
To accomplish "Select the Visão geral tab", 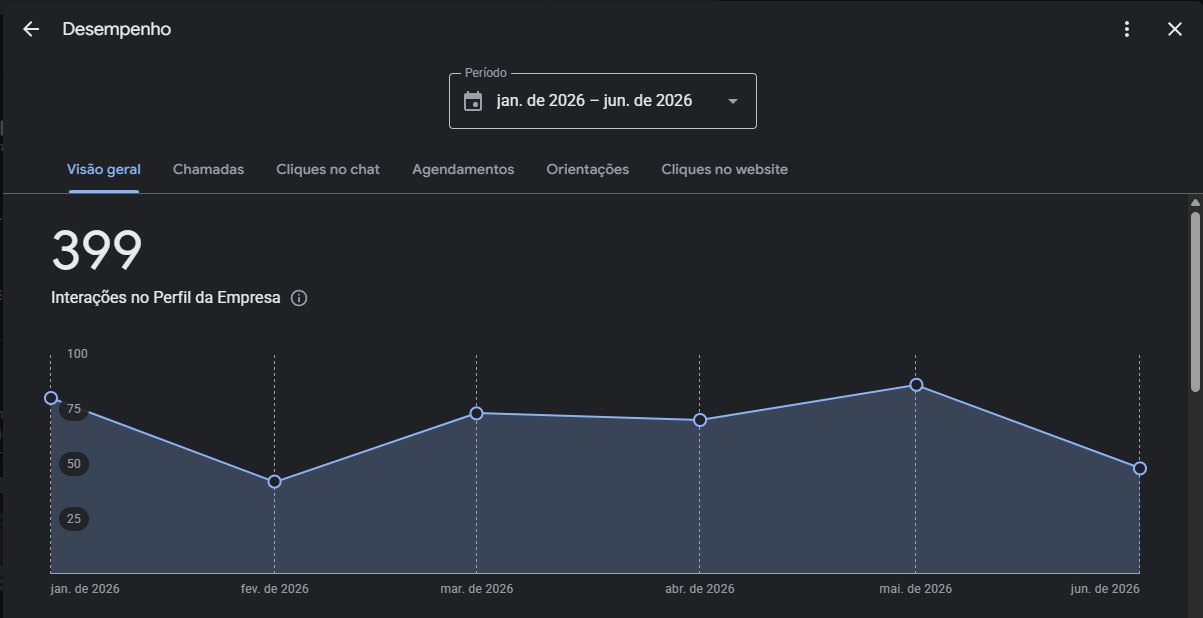I will 104,169.
